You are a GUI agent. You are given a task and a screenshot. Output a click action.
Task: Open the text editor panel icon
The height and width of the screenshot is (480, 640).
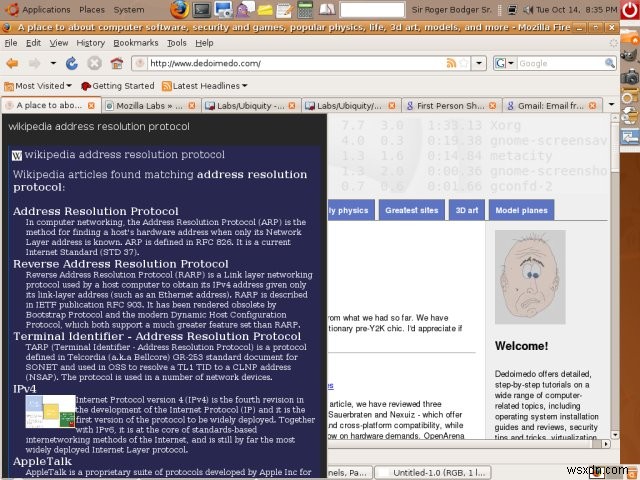pos(284,10)
